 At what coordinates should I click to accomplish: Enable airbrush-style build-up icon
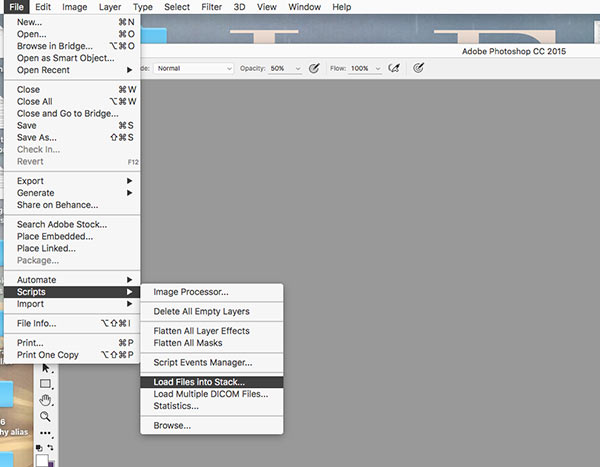click(394, 68)
